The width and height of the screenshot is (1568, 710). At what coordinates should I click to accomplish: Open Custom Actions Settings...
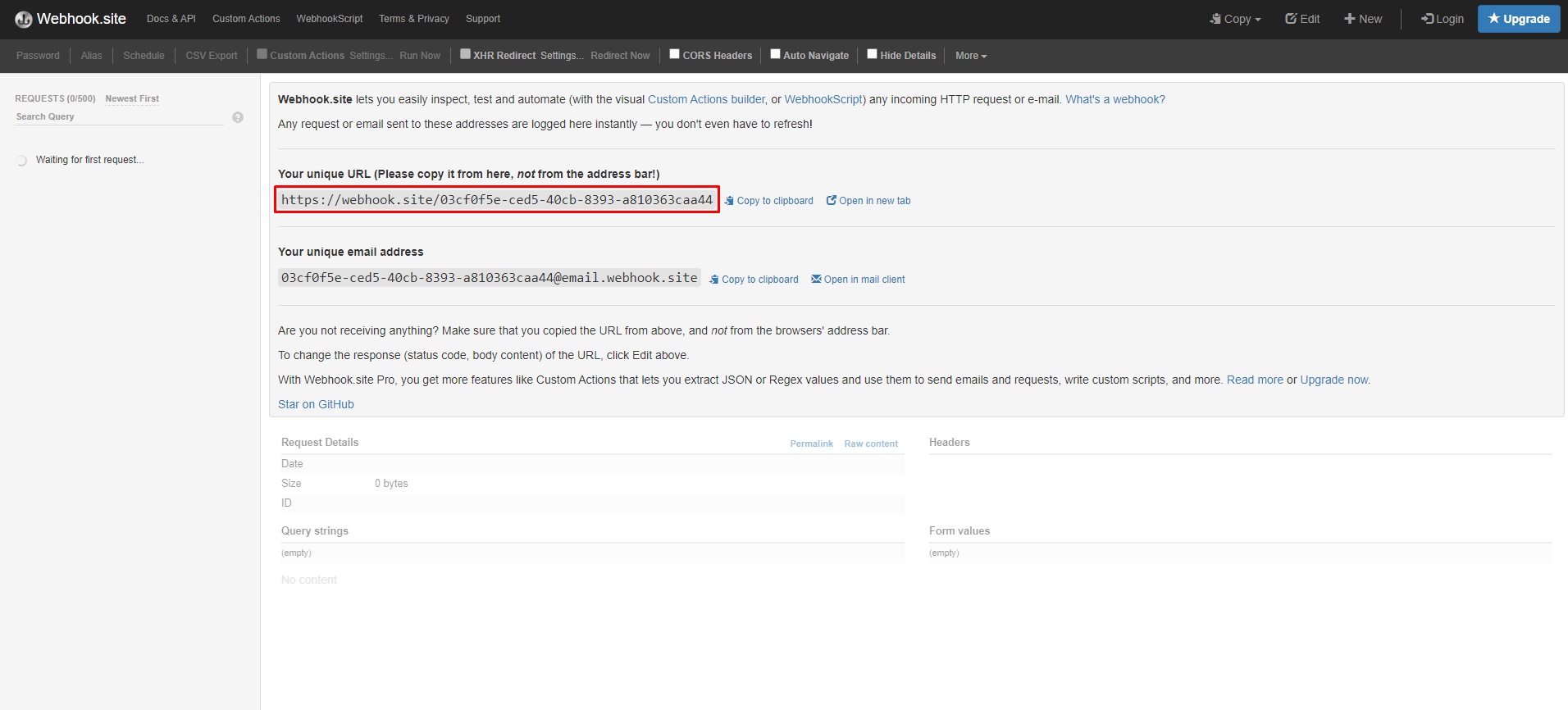point(371,56)
